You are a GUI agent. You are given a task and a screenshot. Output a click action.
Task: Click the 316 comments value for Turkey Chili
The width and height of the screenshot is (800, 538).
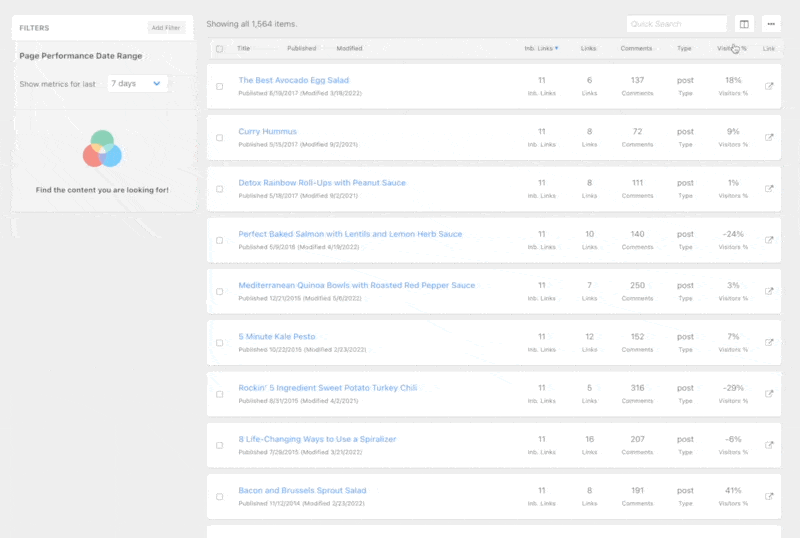(637, 388)
